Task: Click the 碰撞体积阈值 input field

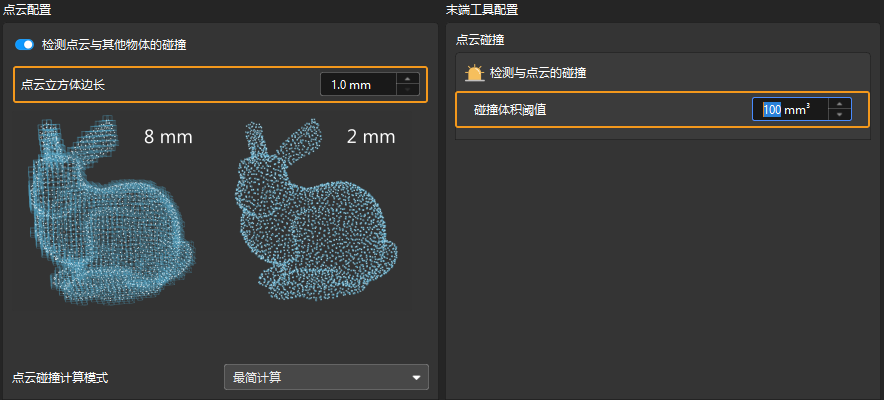Action: pos(790,110)
